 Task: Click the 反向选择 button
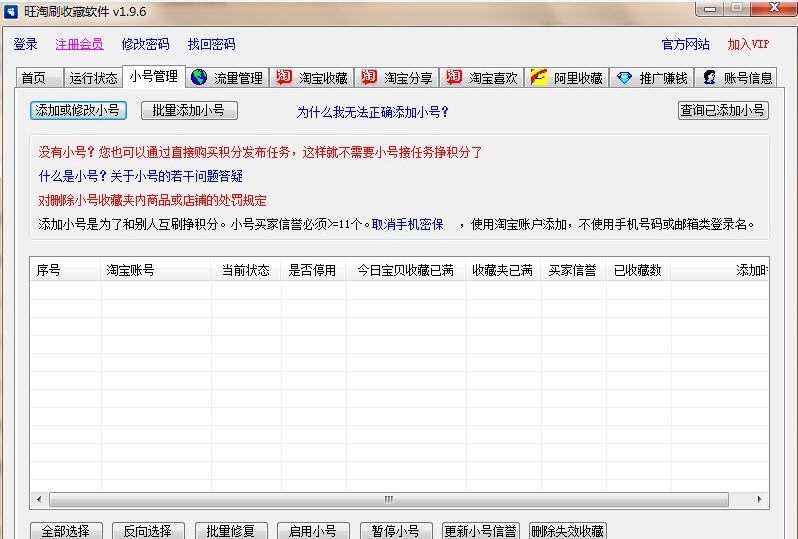tap(148, 530)
